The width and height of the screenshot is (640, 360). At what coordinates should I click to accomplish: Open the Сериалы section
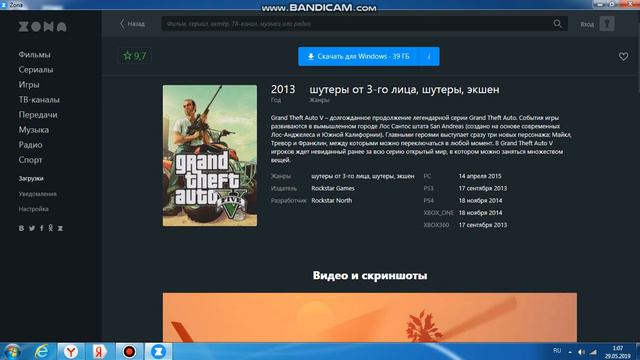36,69
